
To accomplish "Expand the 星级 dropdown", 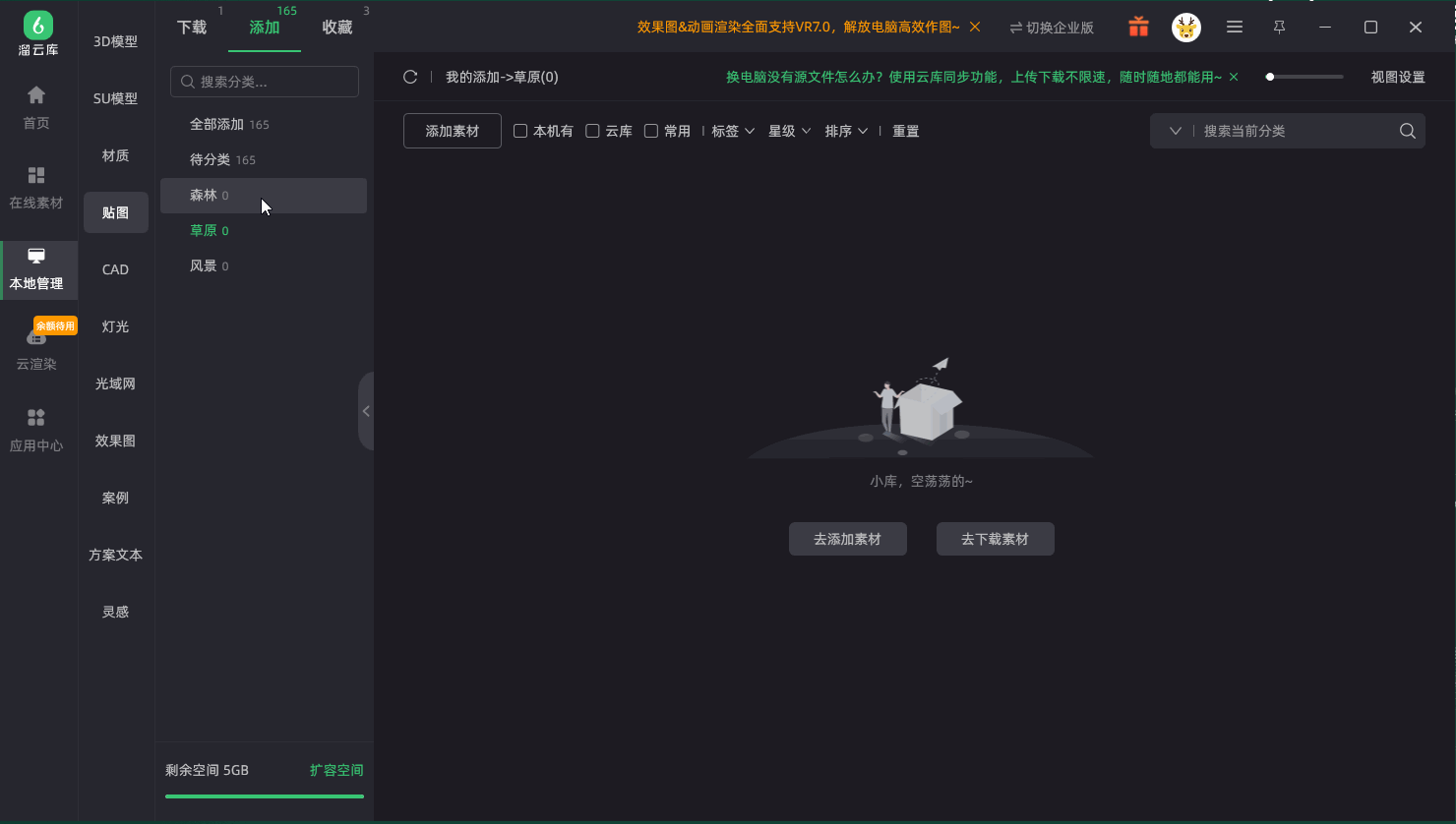I will [790, 131].
